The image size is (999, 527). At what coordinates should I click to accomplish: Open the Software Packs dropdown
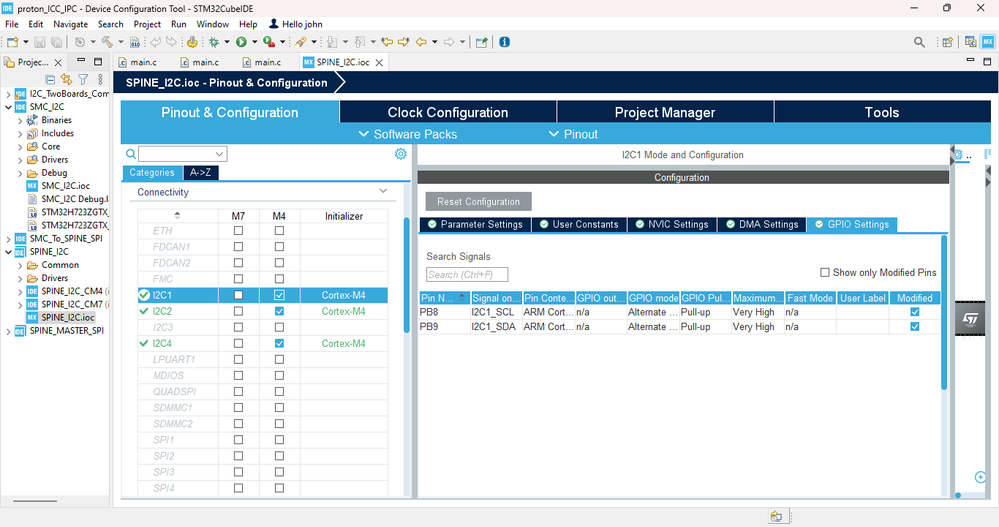408,134
